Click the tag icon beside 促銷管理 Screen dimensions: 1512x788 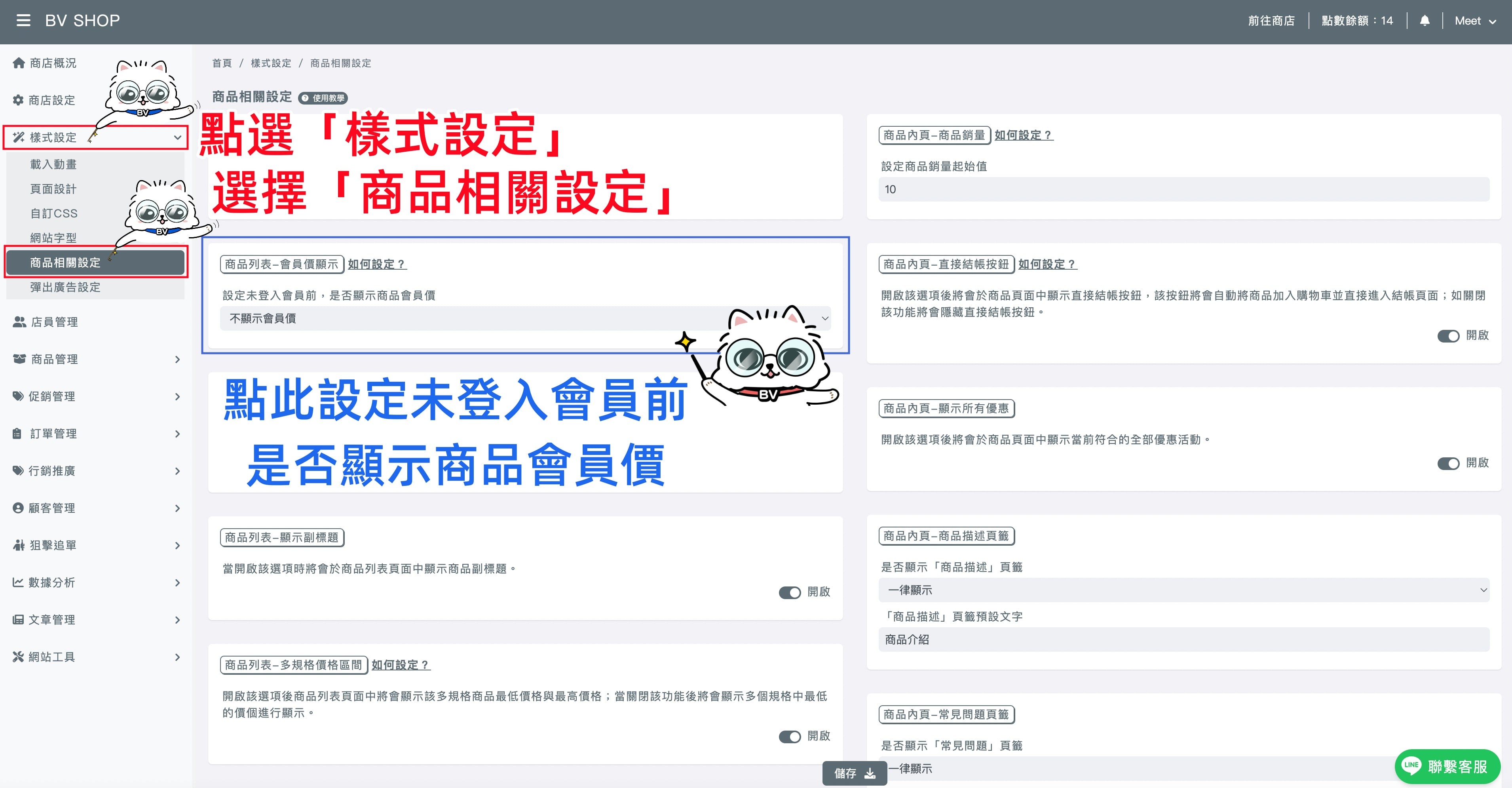[x=18, y=396]
